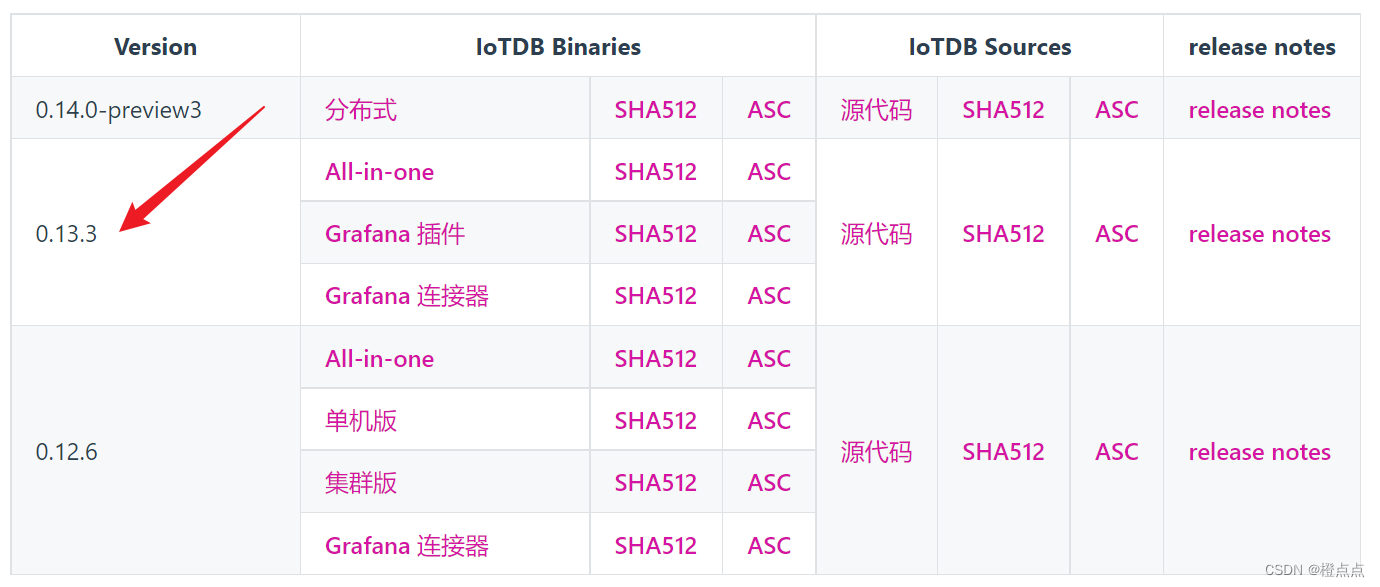Image resolution: width=1380 pixels, height=587 pixels.
Task: View the SHA512 checksum for 0.14.0-preview3 分布式
Action: click(x=656, y=109)
